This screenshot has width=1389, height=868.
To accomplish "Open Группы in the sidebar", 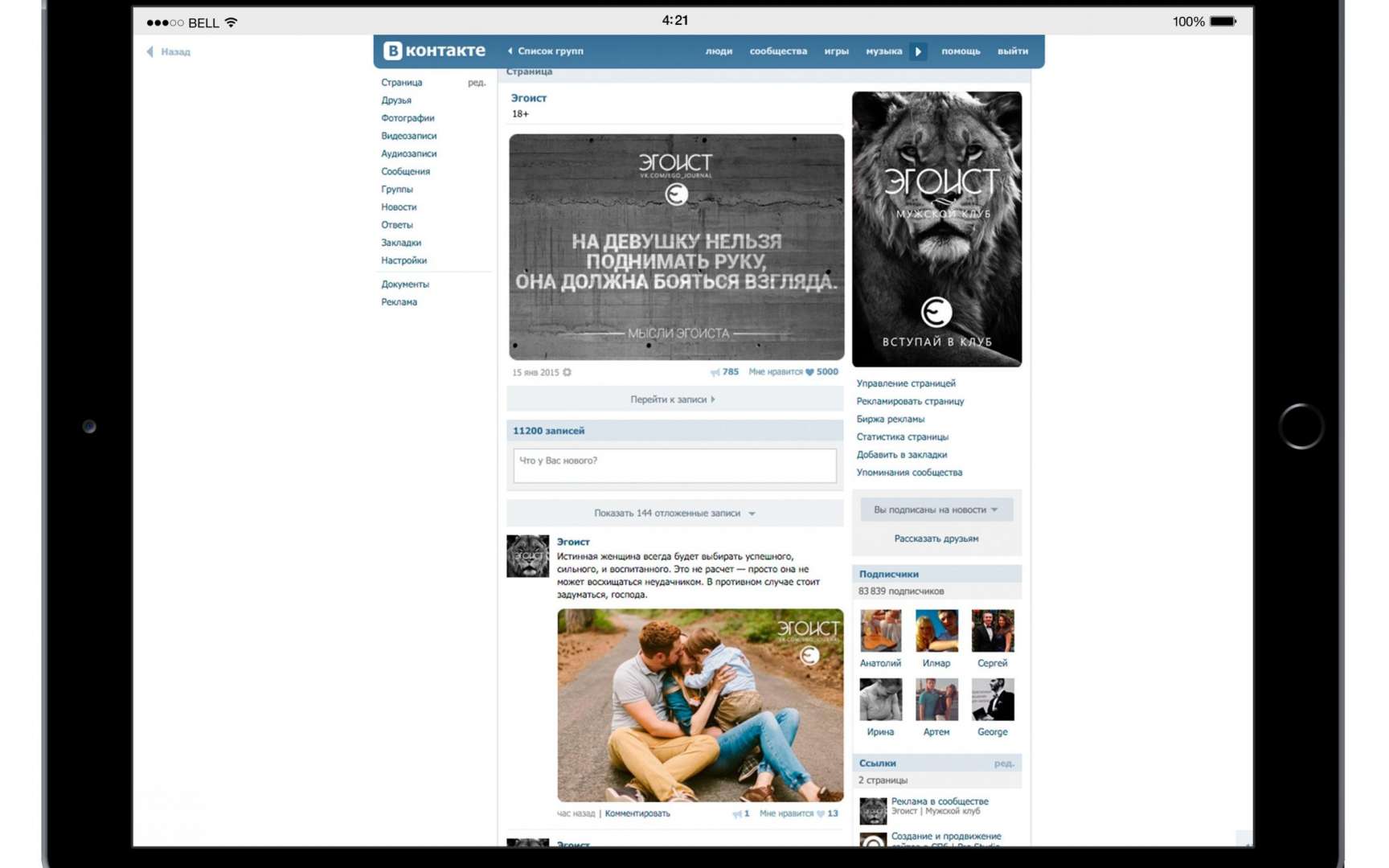I will [397, 189].
